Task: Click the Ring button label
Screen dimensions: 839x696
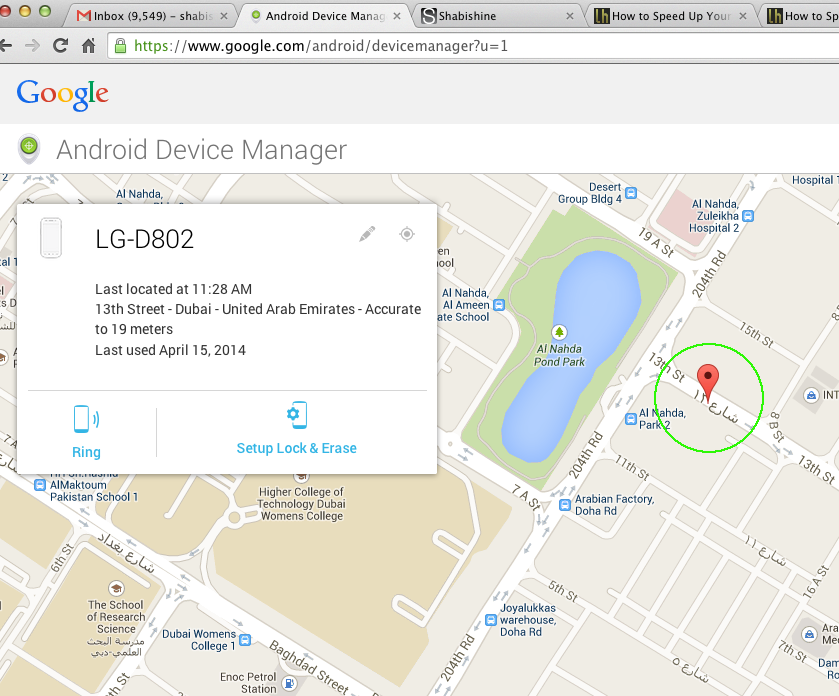Action: coord(86,453)
